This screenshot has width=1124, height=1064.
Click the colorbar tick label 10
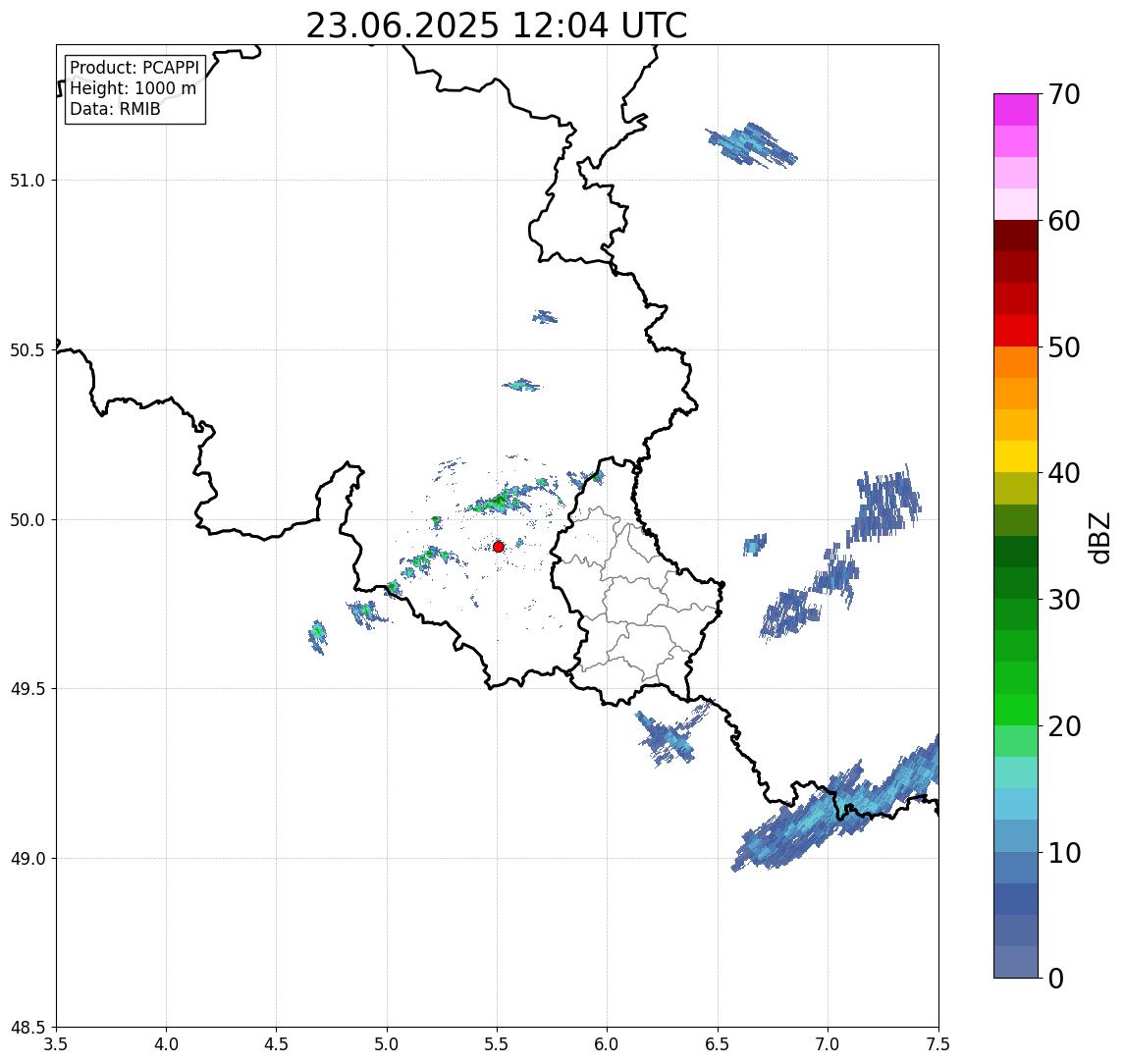pyautogui.click(x=1063, y=853)
